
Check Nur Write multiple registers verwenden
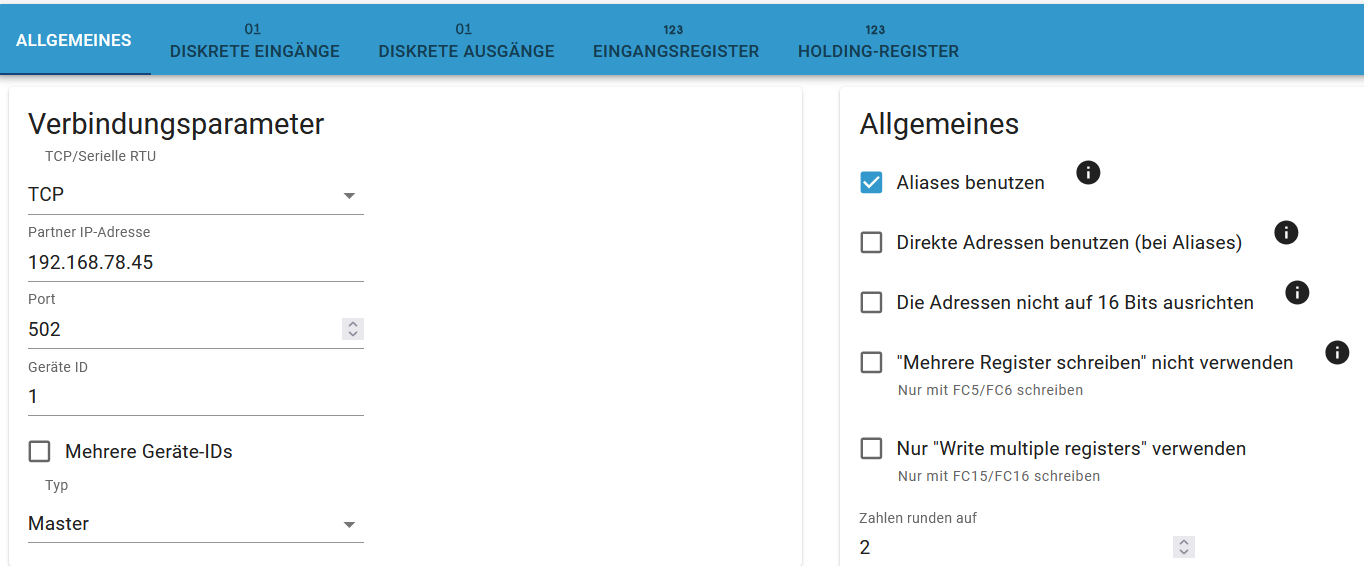coord(871,449)
